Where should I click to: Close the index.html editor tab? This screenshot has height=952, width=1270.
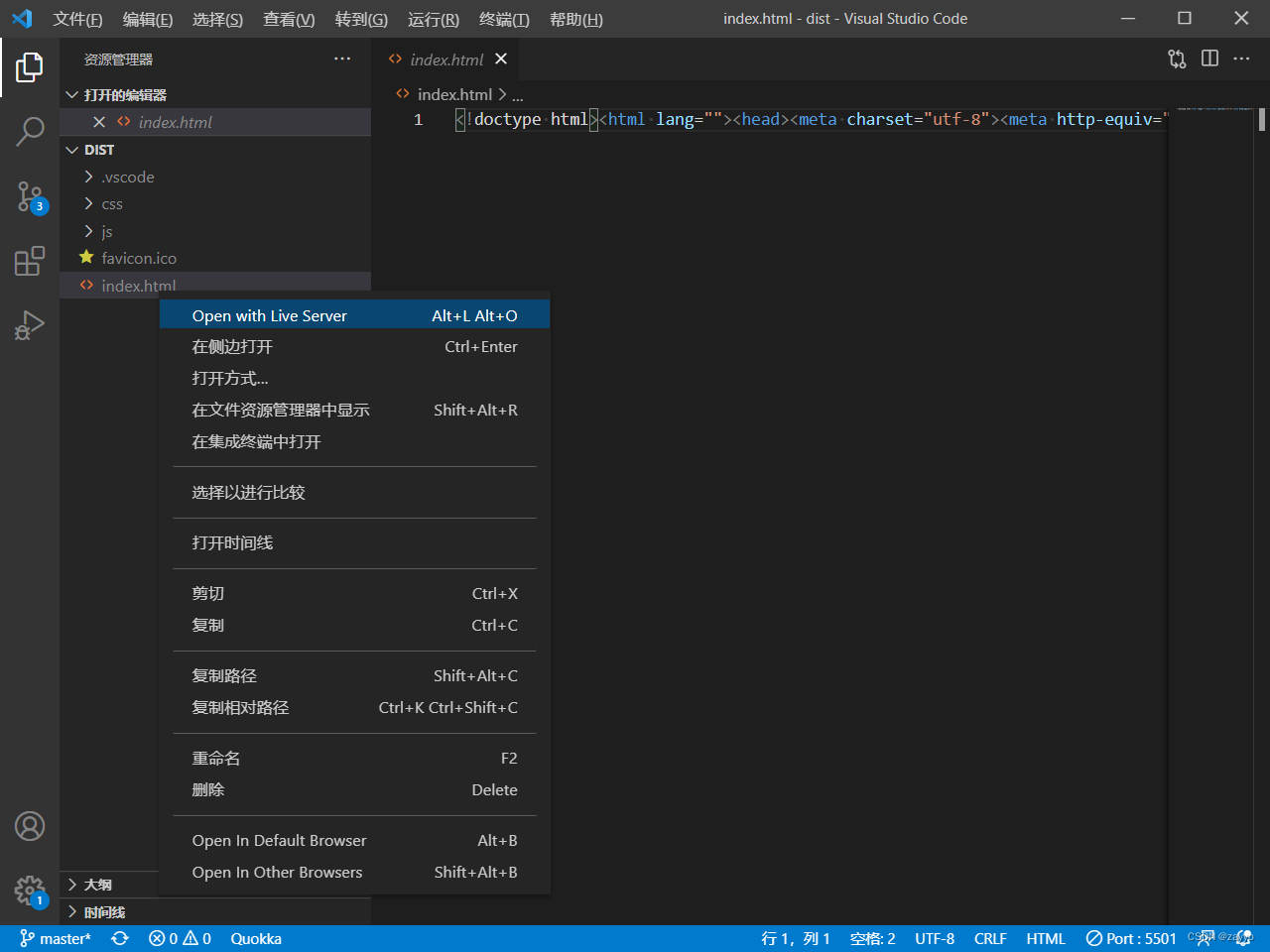click(501, 59)
